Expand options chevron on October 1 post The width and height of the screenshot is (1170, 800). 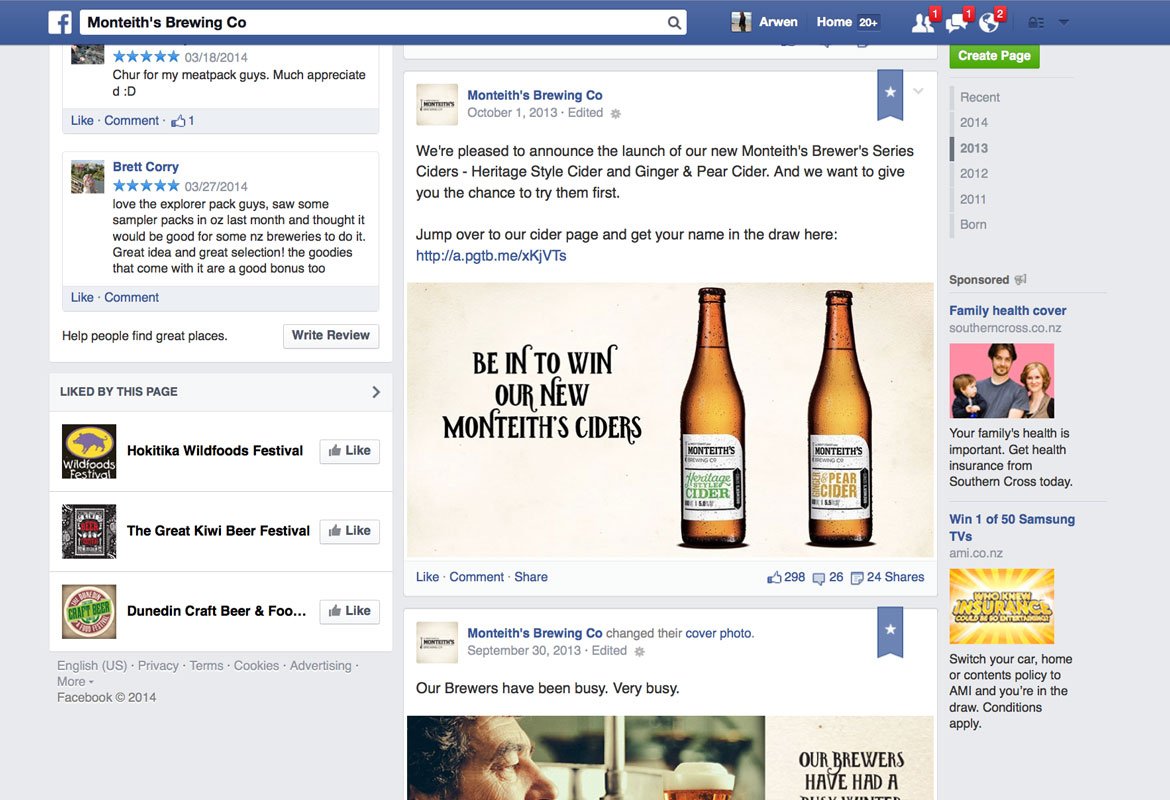(x=919, y=92)
